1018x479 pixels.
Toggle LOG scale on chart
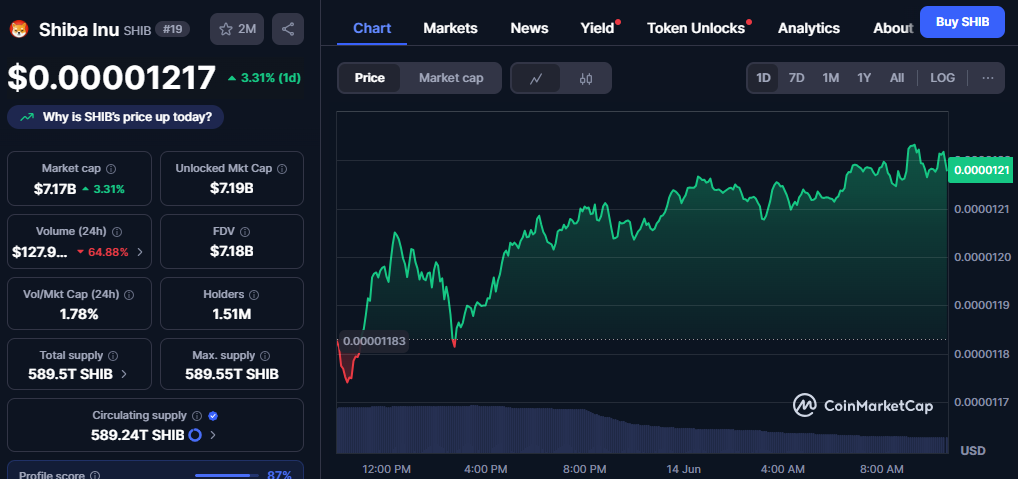[x=942, y=78]
